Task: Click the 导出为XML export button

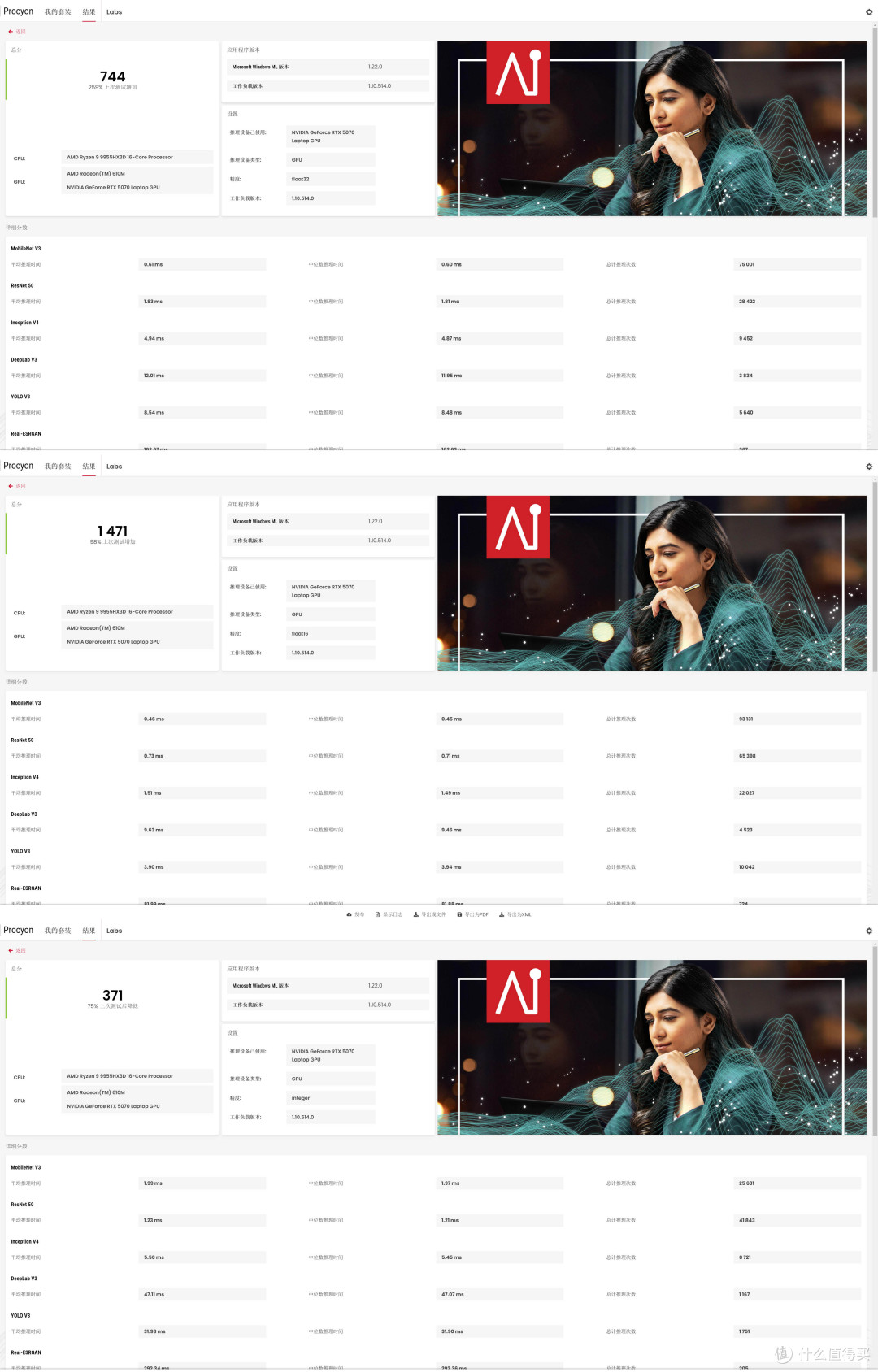Action: point(515,914)
